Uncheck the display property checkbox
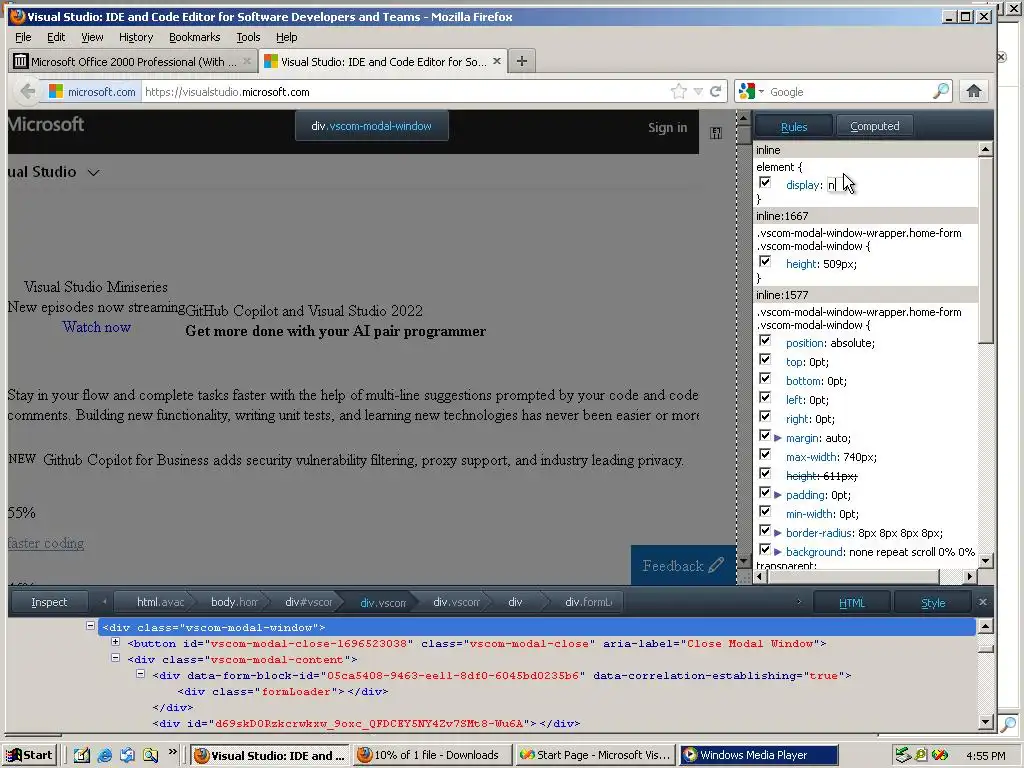This screenshot has height=768, width=1024. [765, 183]
